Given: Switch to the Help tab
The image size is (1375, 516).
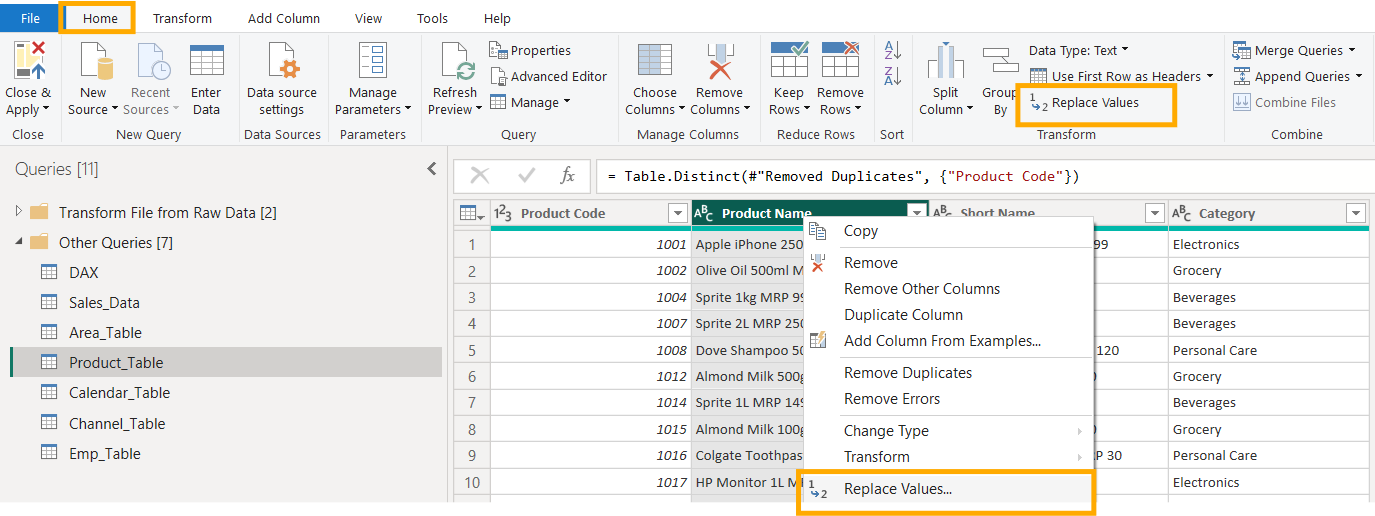Looking at the screenshot, I should coord(497,18).
